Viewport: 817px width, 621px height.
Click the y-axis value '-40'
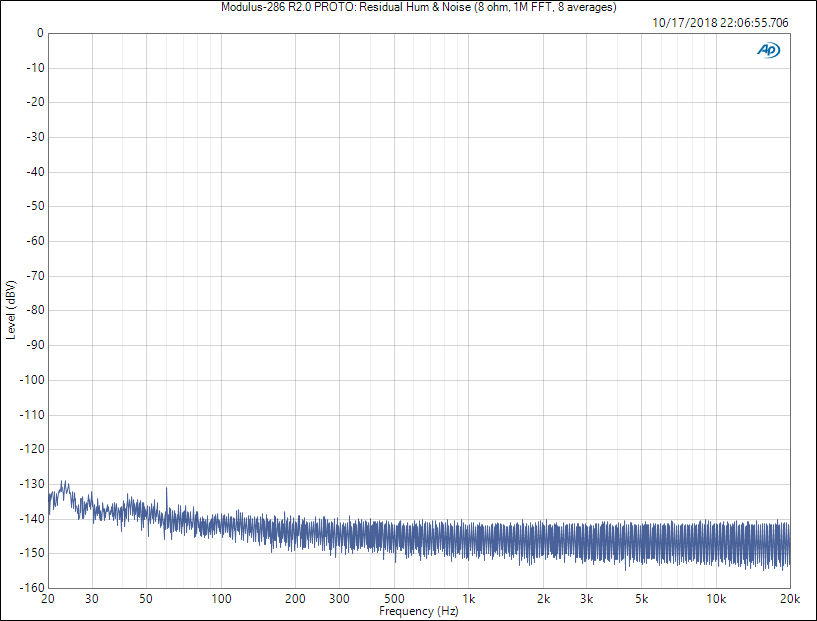[36, 171]
